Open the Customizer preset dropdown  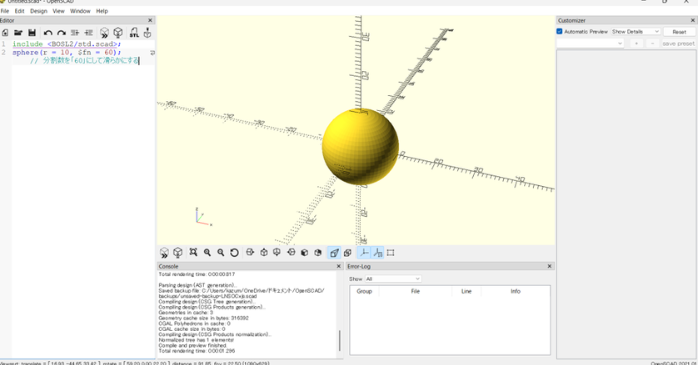pos(590,43)
